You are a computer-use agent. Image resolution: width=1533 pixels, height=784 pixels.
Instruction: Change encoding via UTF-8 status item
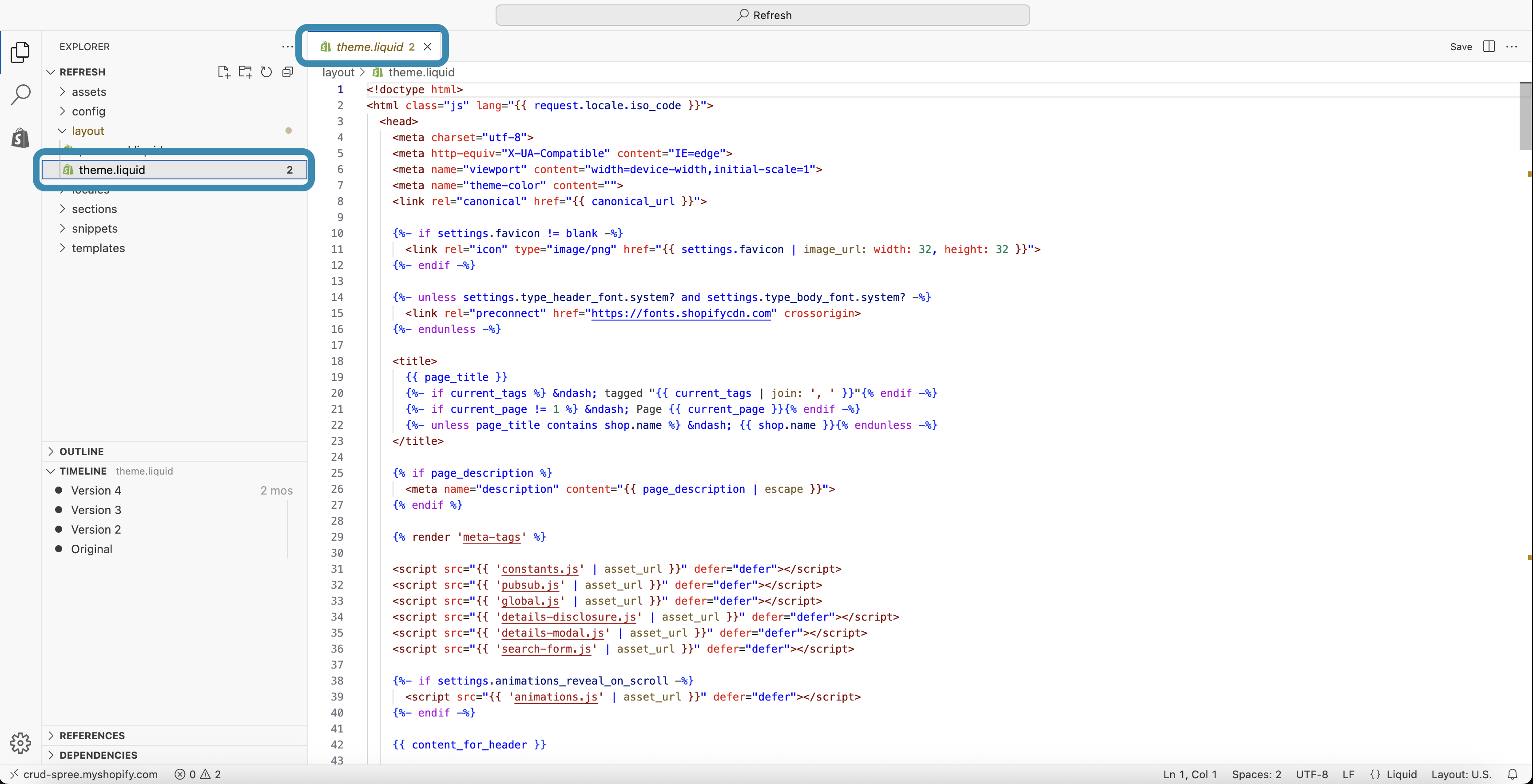(x=1311, y=775)
